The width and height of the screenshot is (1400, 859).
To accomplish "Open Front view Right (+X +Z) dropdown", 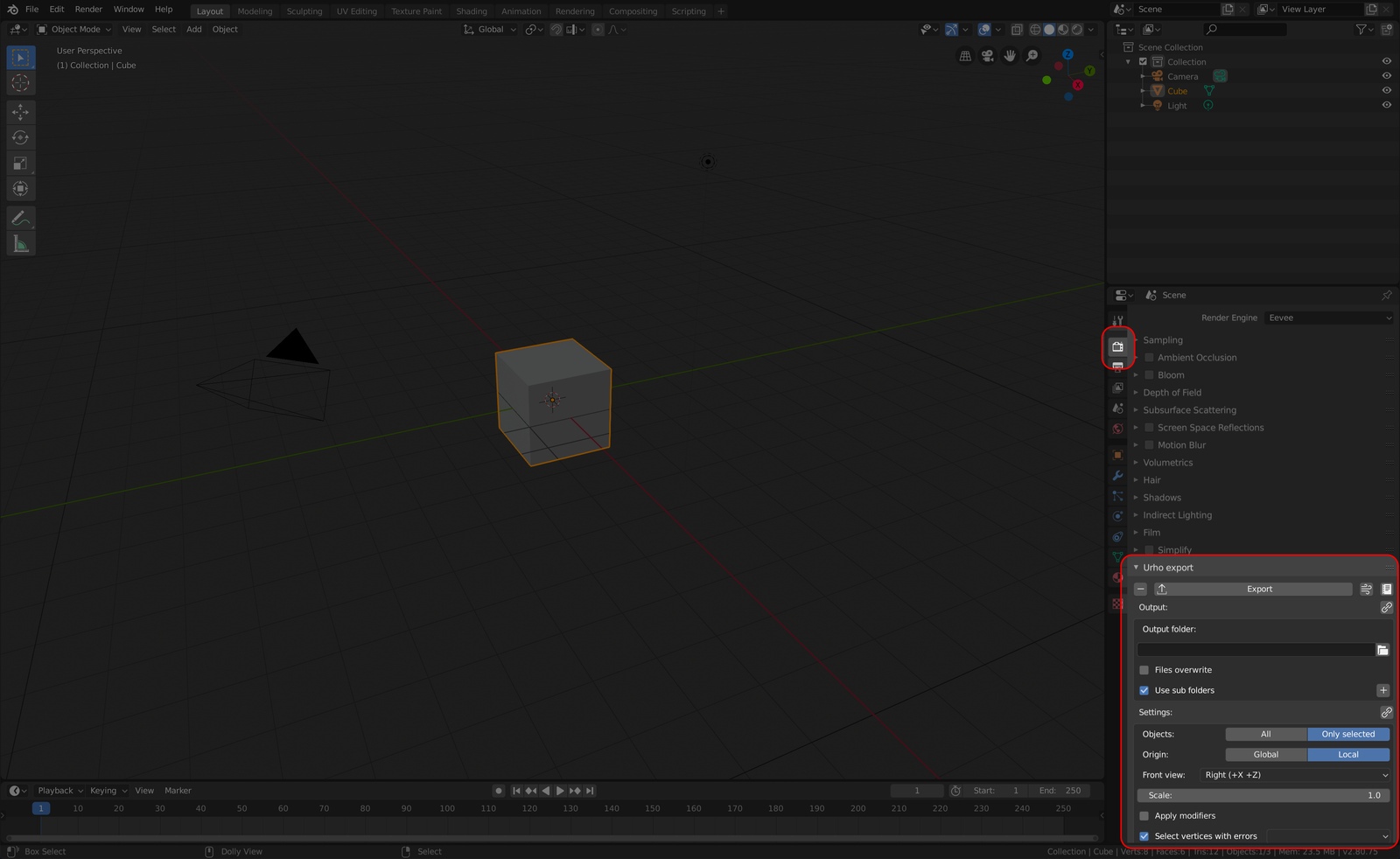I will pyautogui.click(x=1295, y=775).
